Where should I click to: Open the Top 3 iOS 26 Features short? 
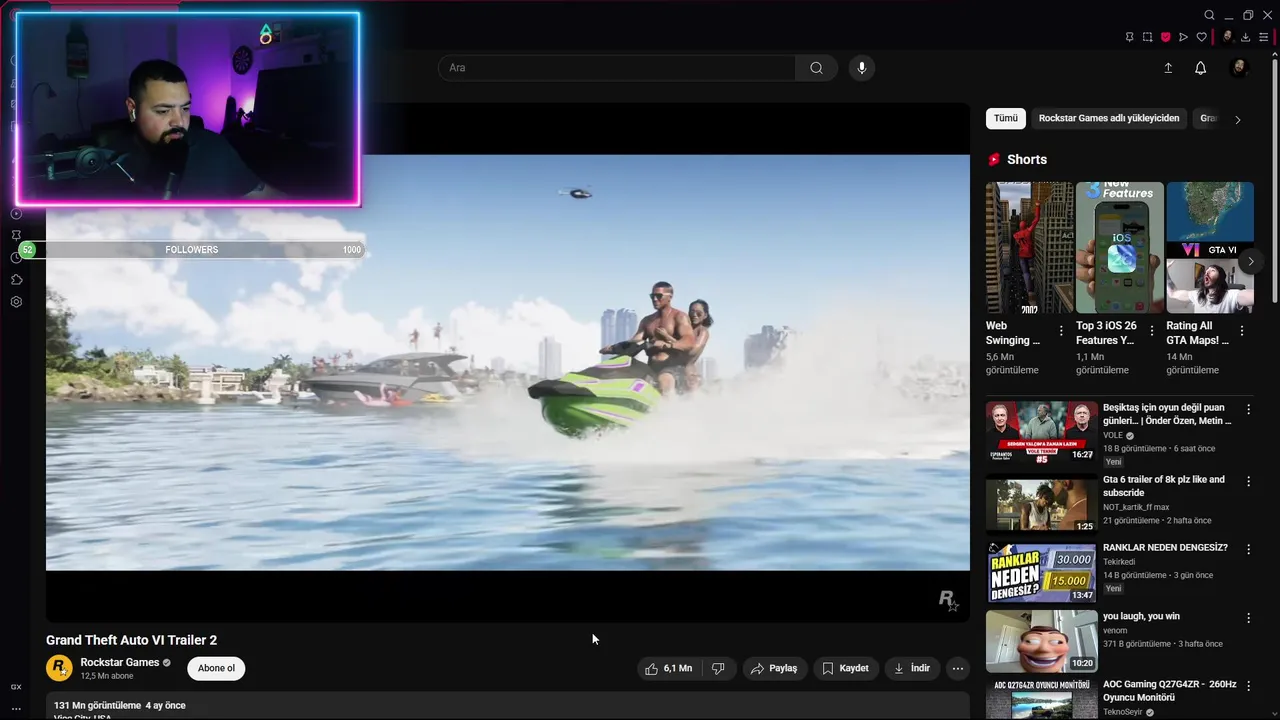point(1120,248)
